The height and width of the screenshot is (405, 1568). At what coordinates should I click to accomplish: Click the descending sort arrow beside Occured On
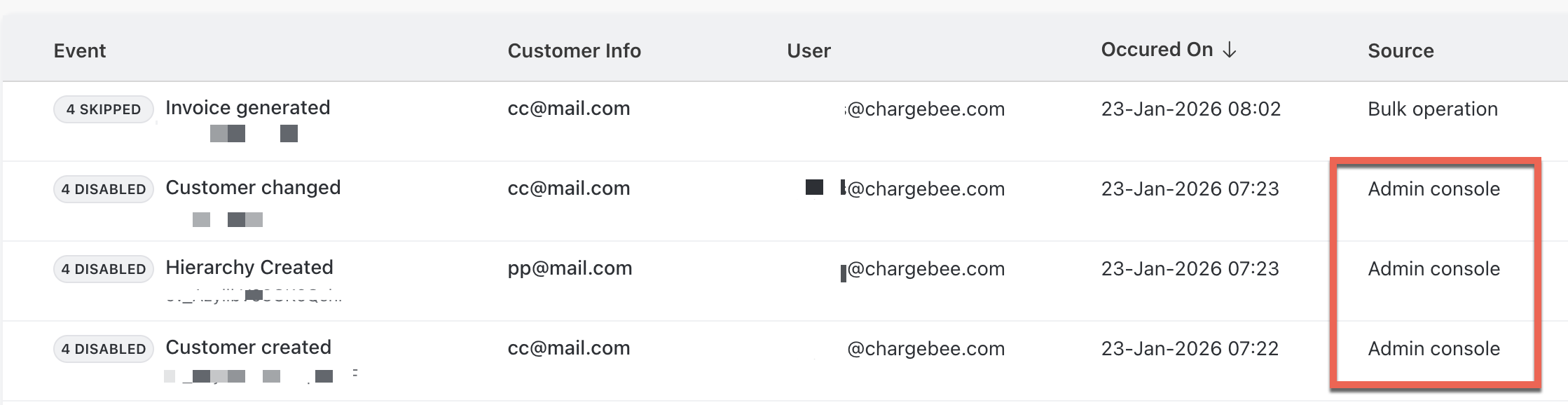(x=1230, y=50)
